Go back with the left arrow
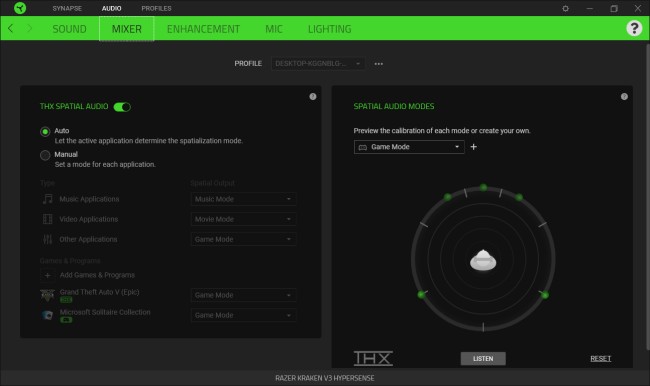Screen dimensions: 650x386 pyautogui.click(x=11, y=29)
